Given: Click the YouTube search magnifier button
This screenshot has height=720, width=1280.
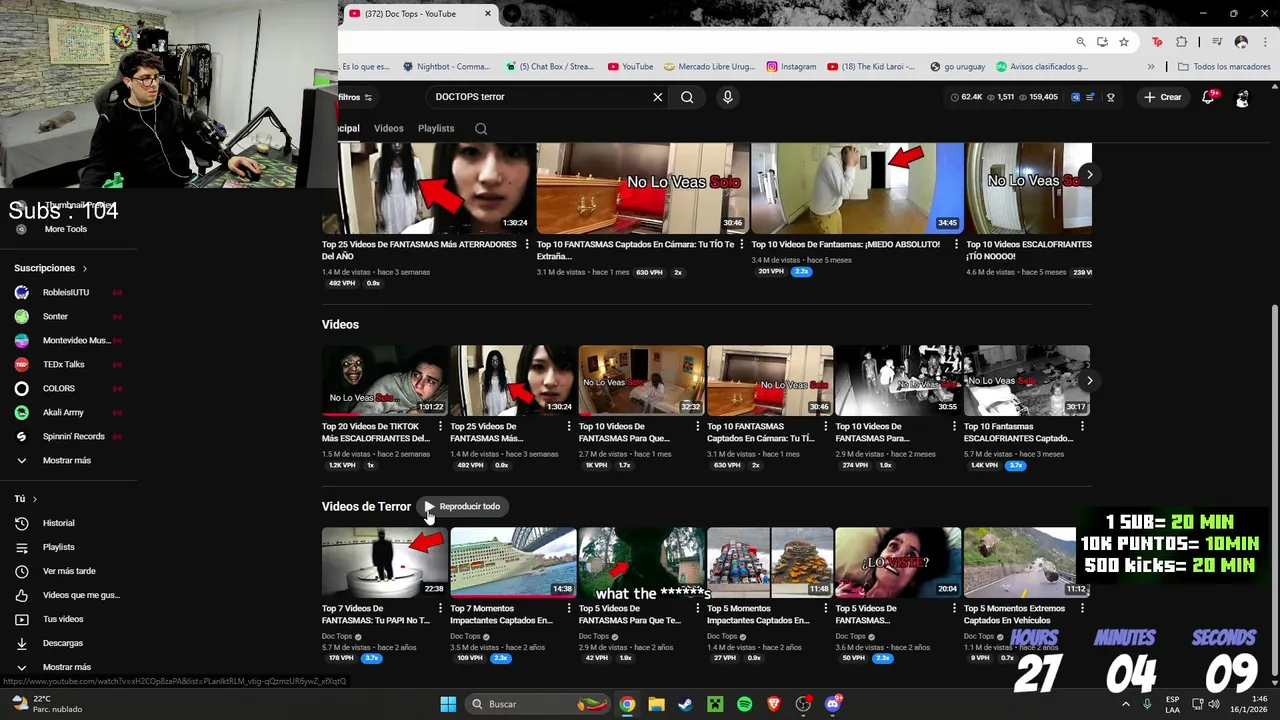Looking at the screenshot, I should tap(687, 97).
